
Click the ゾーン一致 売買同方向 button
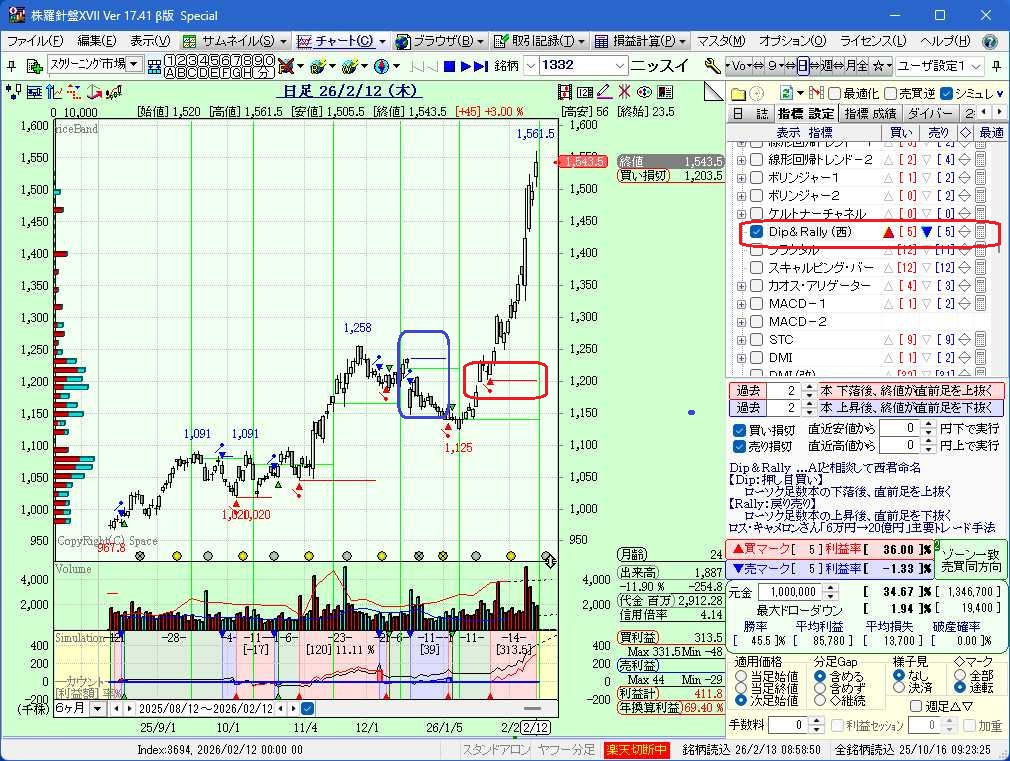[x=967, y=560]
